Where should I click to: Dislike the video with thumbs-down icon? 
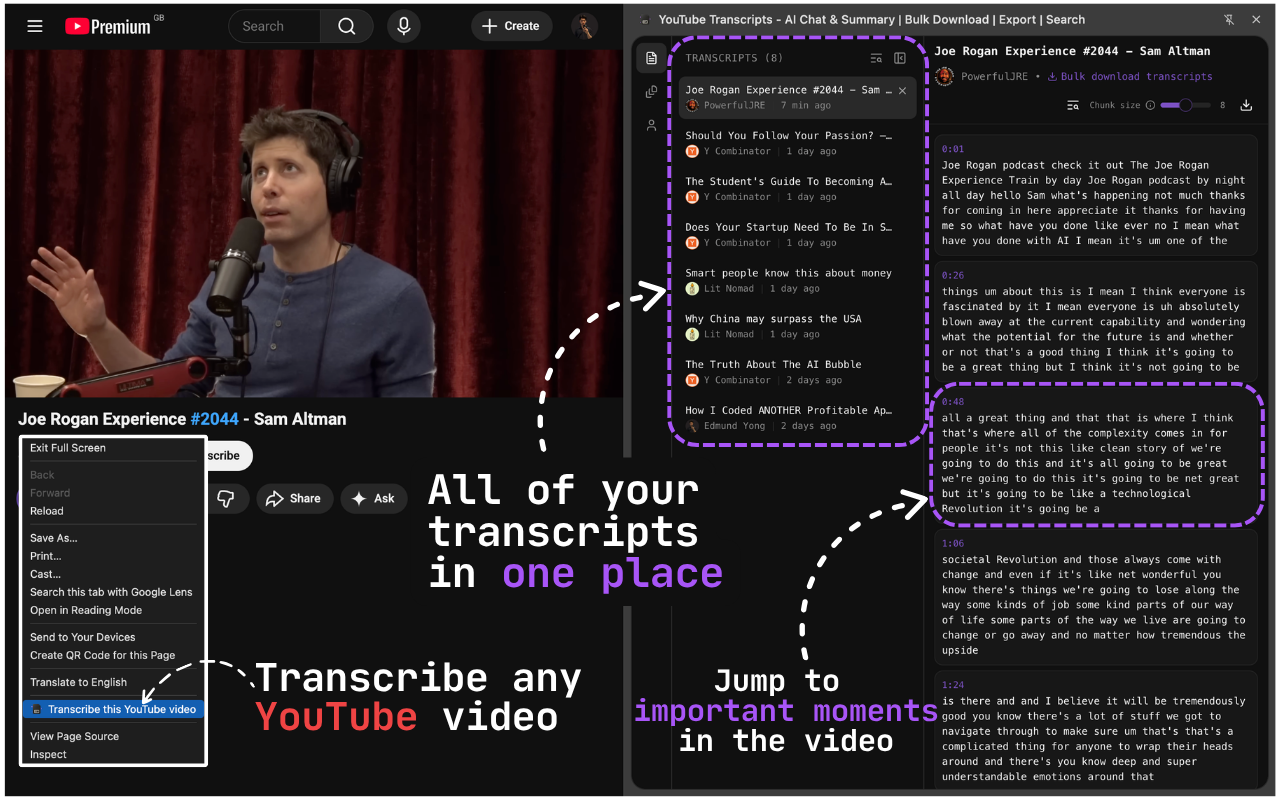coord(226,498)
